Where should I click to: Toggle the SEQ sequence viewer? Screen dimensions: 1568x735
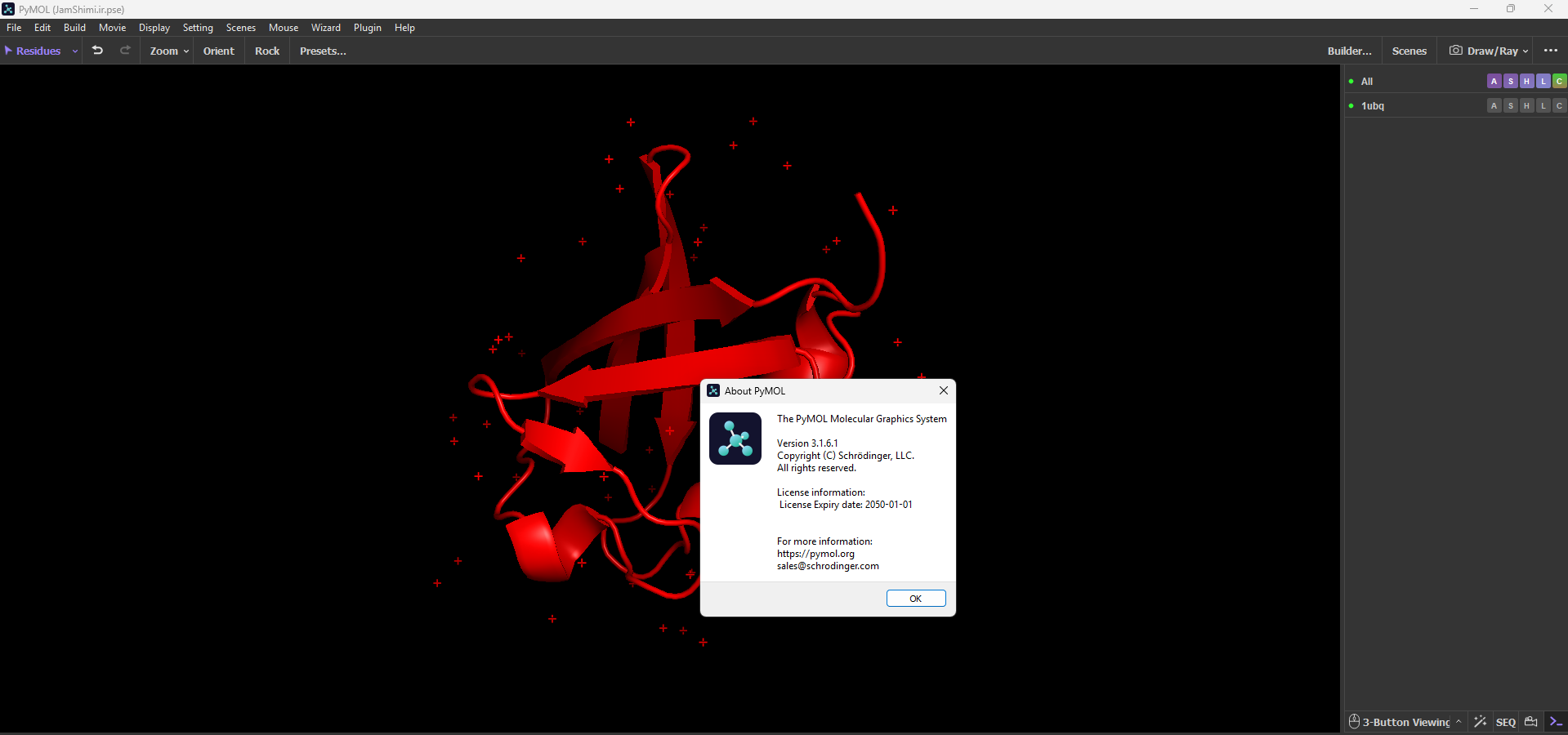pyautogui.click(x=1506, y=722)
